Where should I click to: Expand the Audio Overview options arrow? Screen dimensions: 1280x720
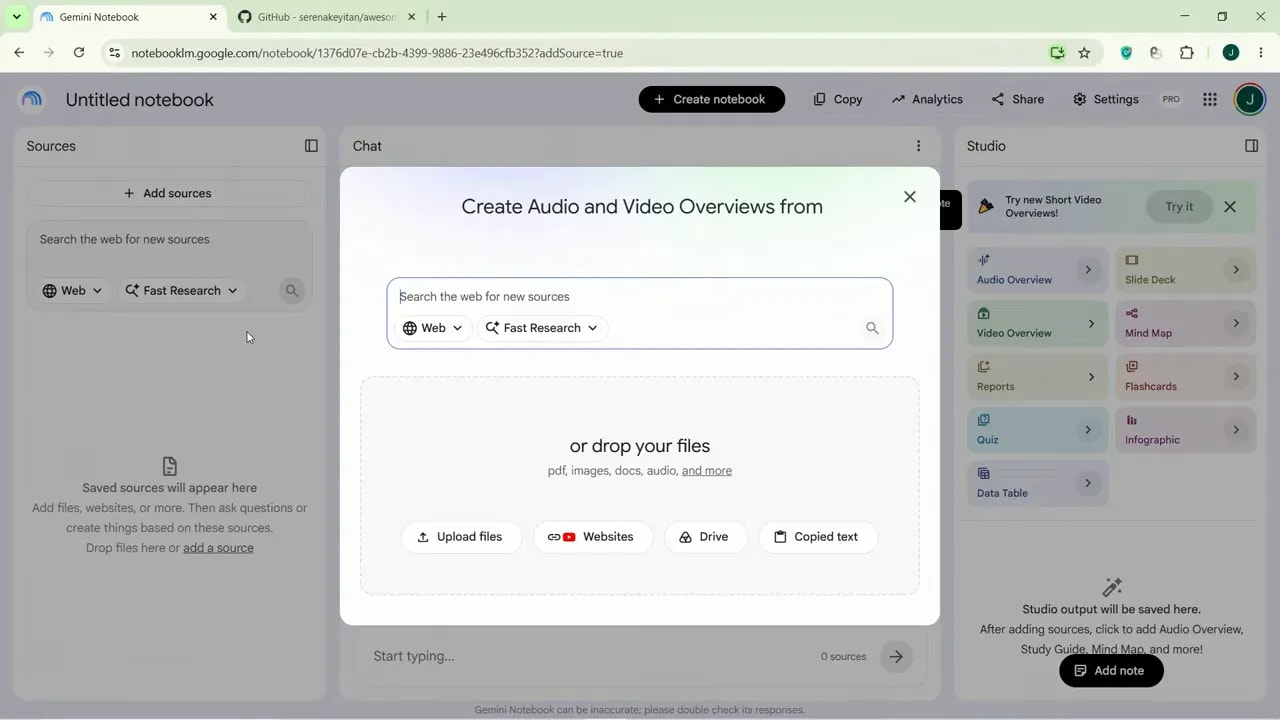coord(1088,270)
